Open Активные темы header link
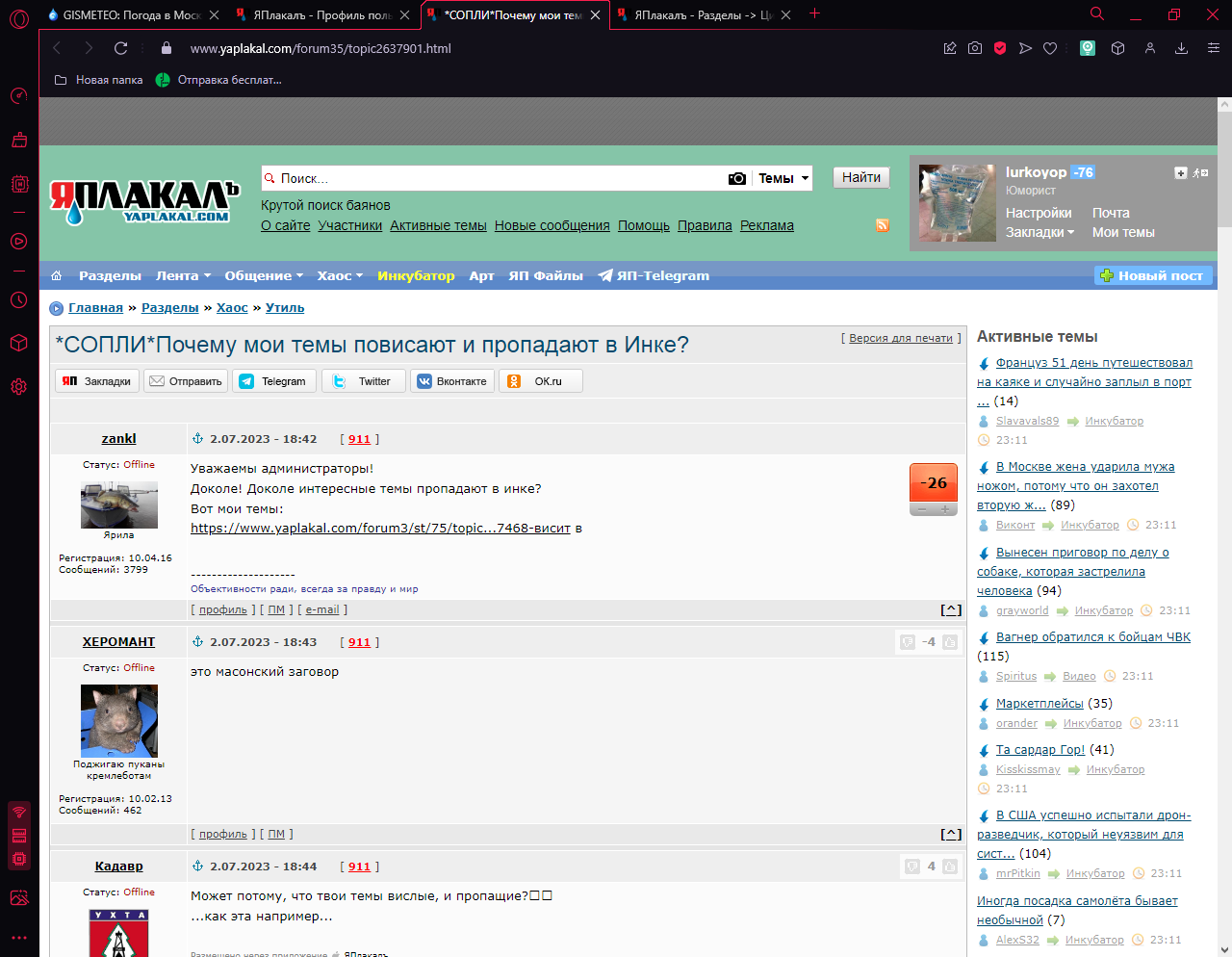 pos(438,225)
